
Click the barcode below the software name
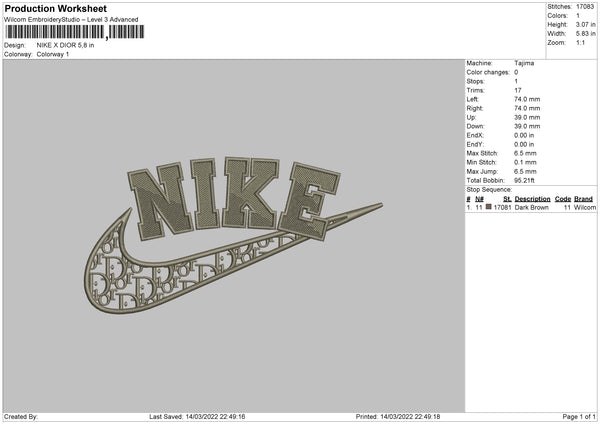click(75, 32)
